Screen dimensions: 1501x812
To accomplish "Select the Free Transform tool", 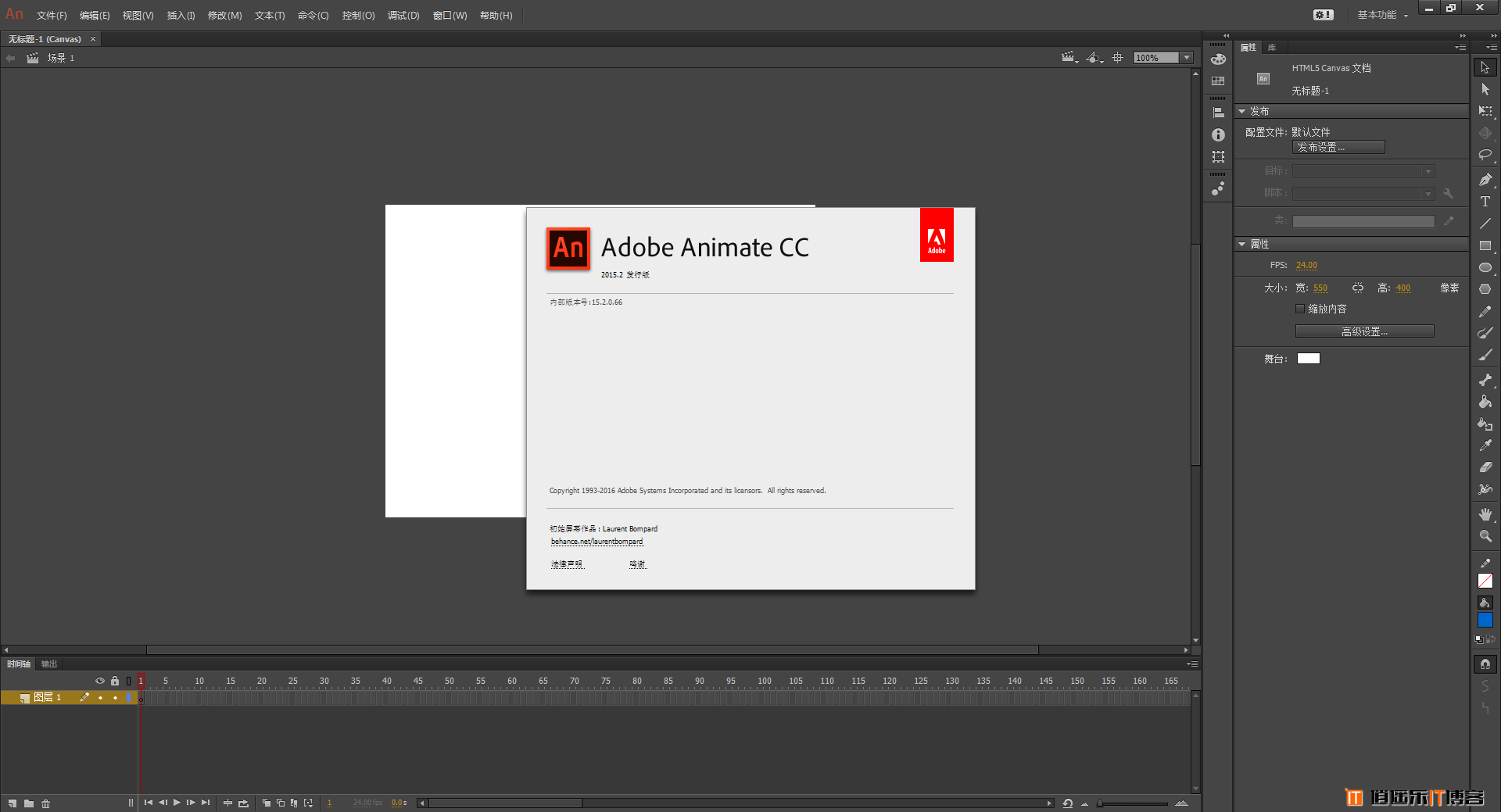I will pyautogui.click(x=1485, y=111).
